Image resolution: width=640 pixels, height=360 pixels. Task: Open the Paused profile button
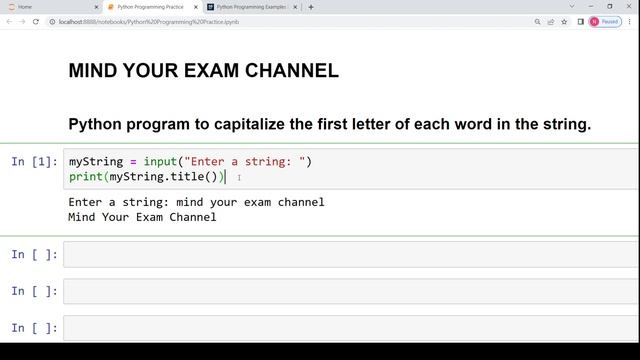[605, 22]
